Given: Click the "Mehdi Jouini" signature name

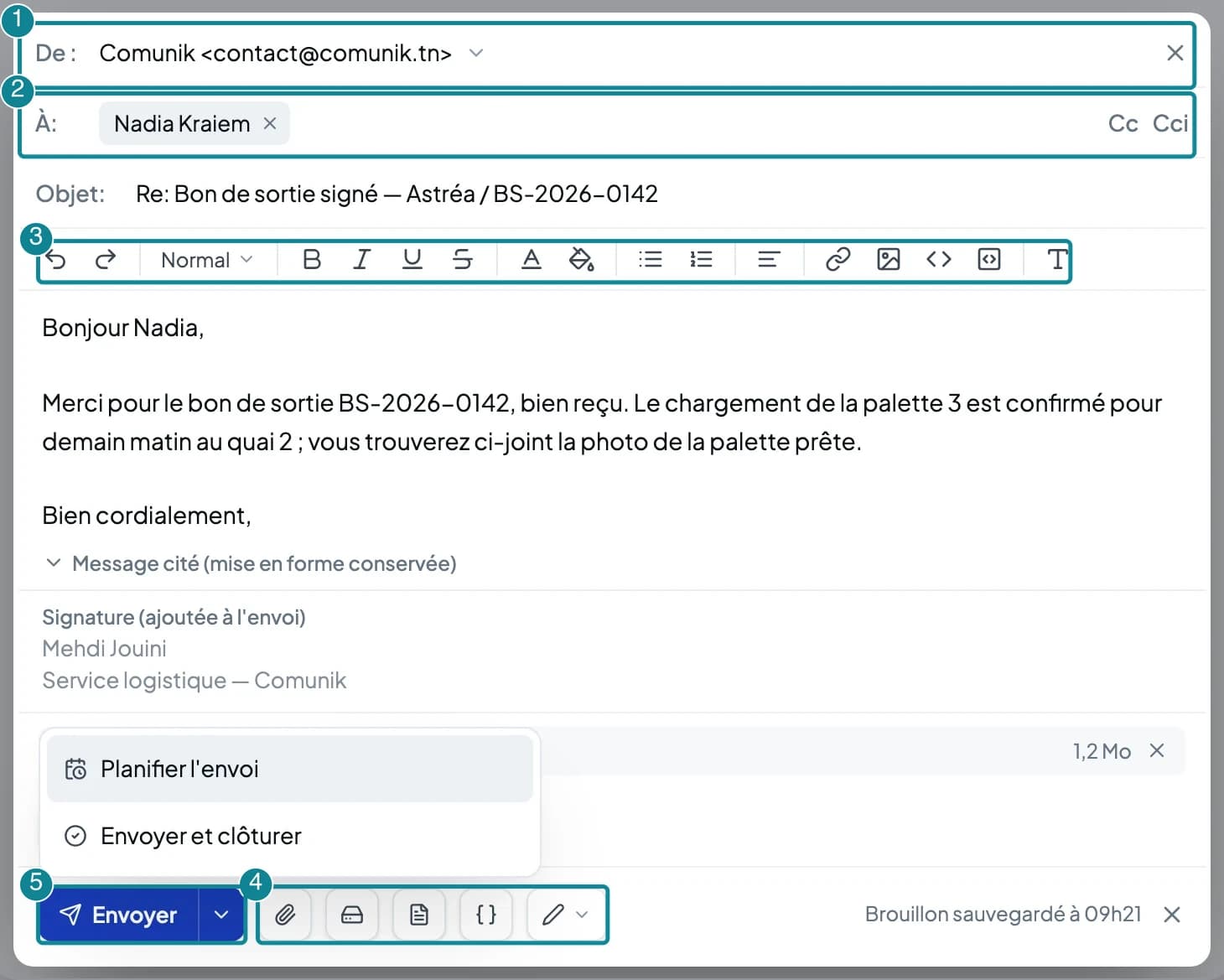Looking at the screenshot, I should point(104,648).
